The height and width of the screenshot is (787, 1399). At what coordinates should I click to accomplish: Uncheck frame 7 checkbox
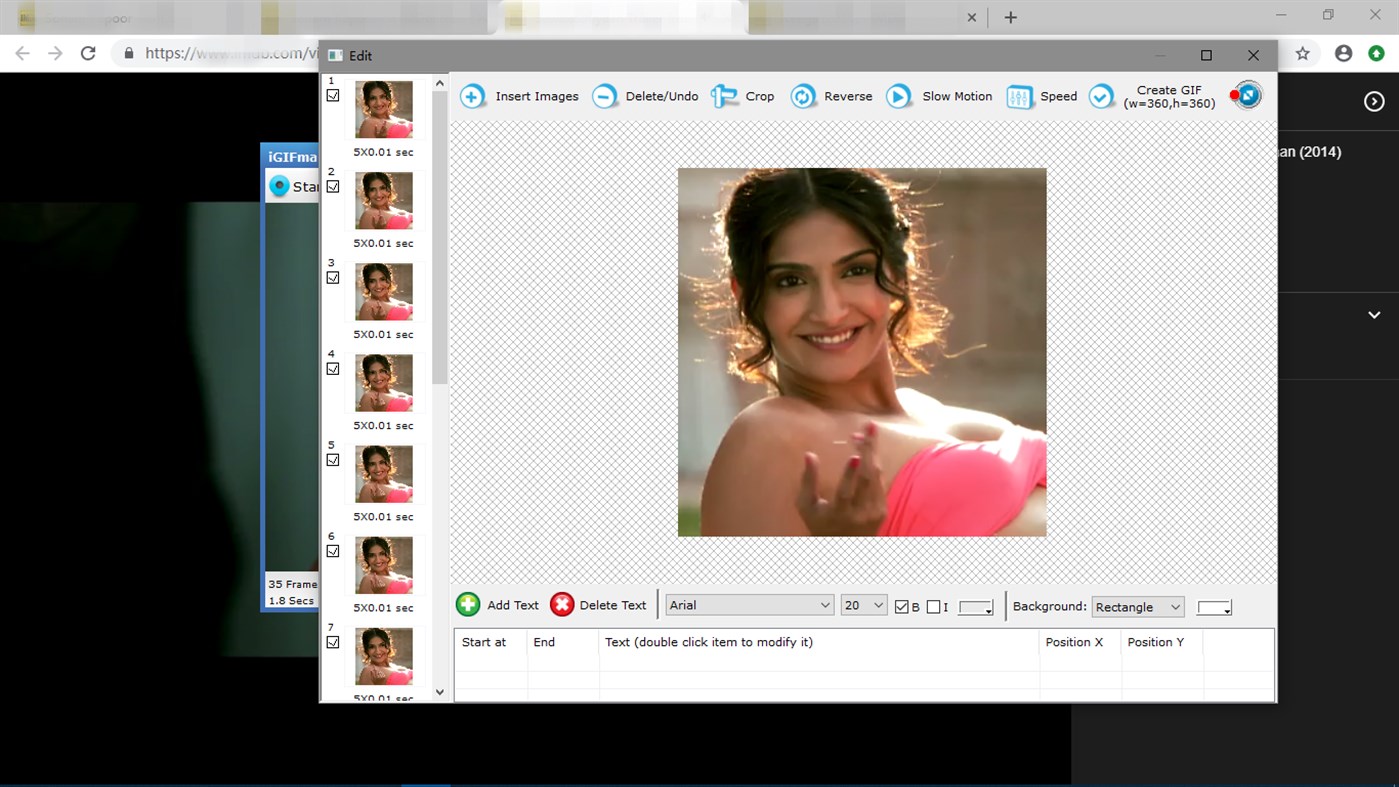pos(333,641)
